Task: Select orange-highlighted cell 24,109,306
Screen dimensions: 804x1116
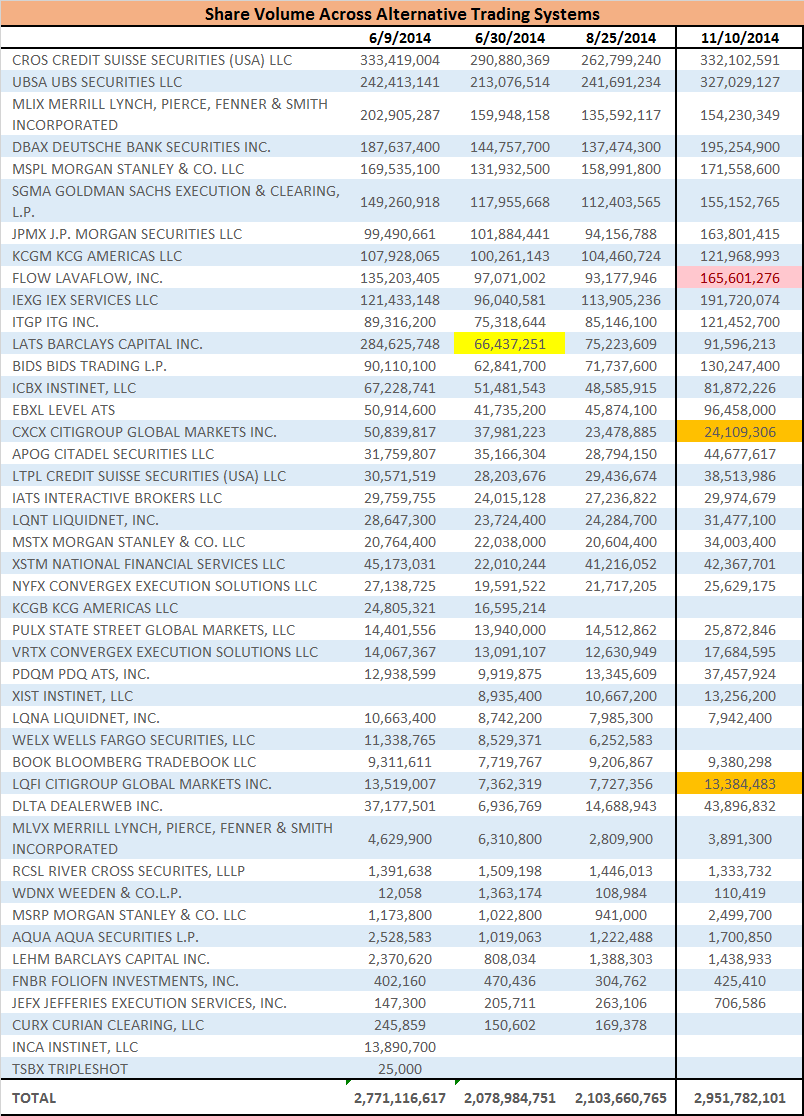Action: coord(740,433)
